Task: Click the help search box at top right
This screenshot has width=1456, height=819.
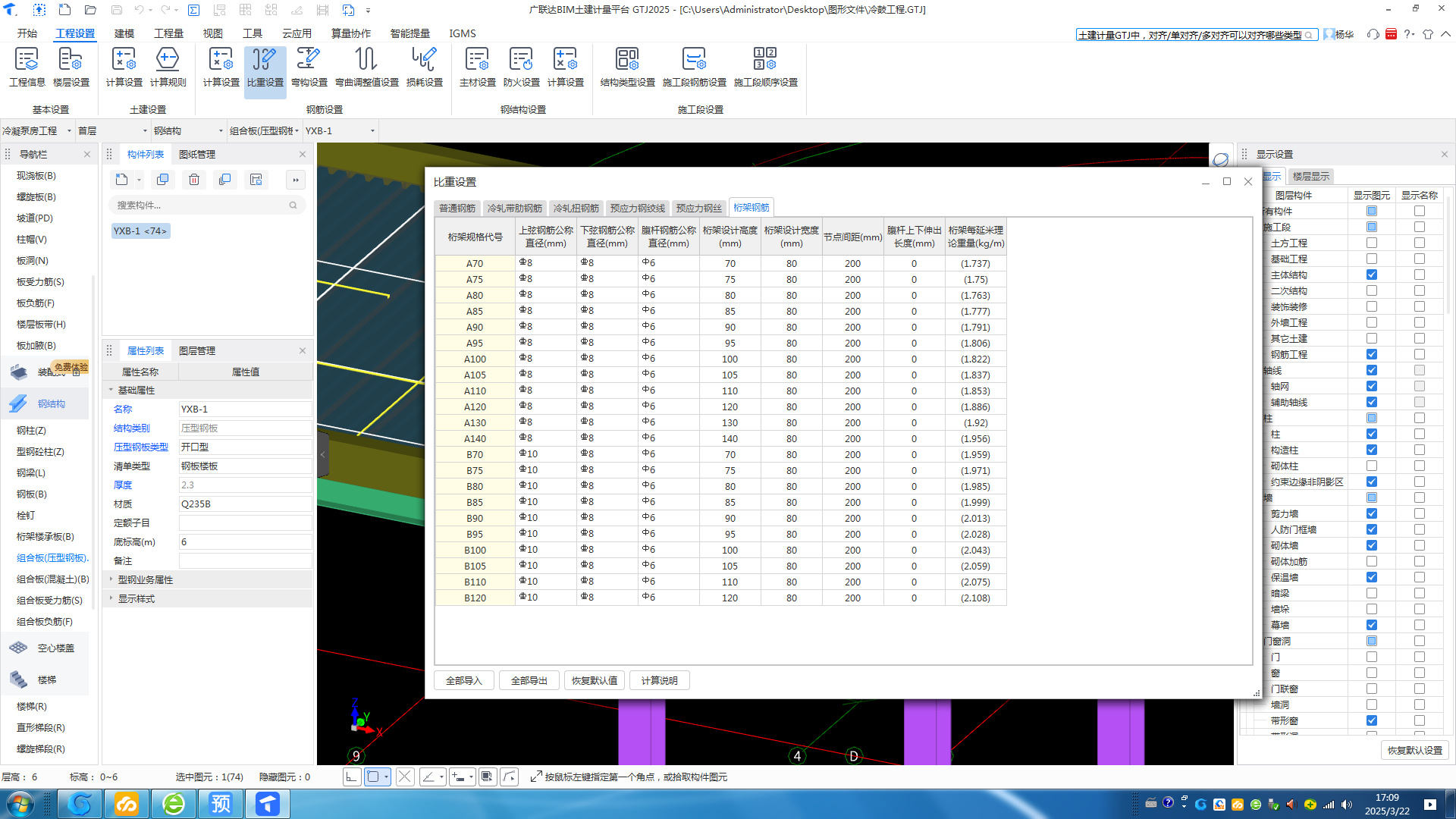Action: (x=1197, y=35)
